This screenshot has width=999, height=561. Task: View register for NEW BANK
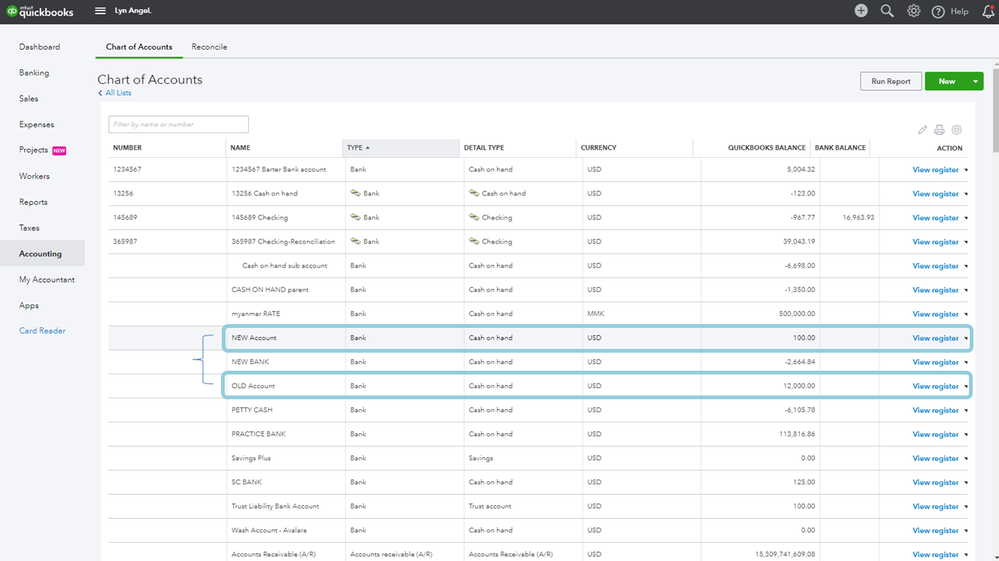[935, 362]
